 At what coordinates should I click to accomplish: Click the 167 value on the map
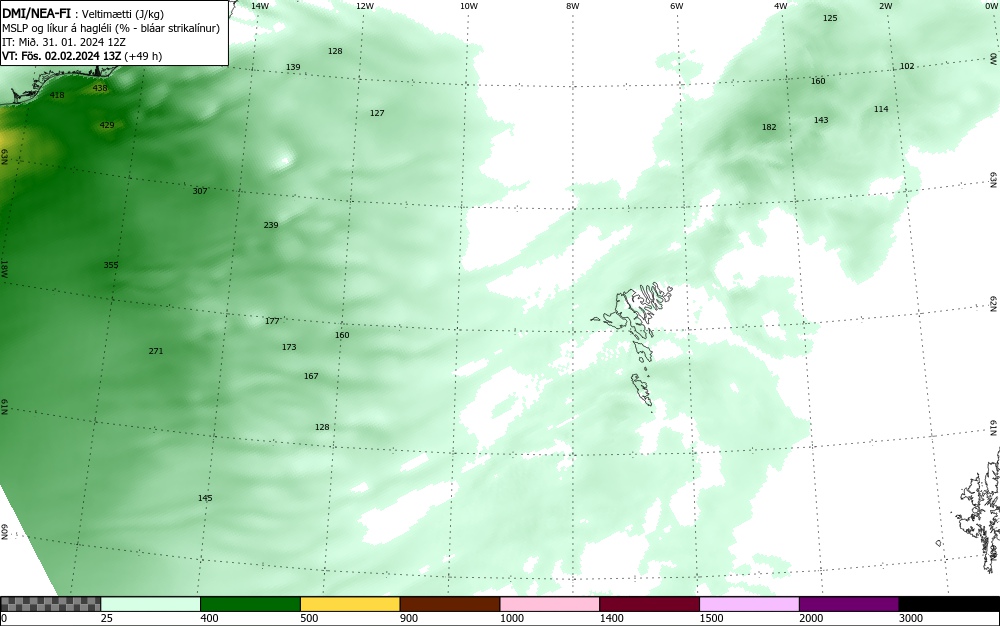coord(311,375)
